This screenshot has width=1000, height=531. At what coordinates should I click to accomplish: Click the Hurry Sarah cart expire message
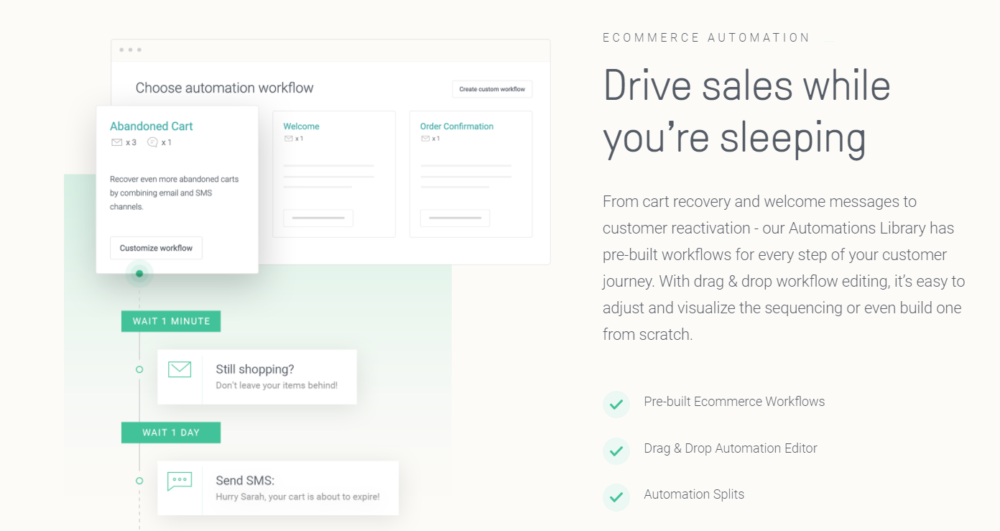pos(297,497)
